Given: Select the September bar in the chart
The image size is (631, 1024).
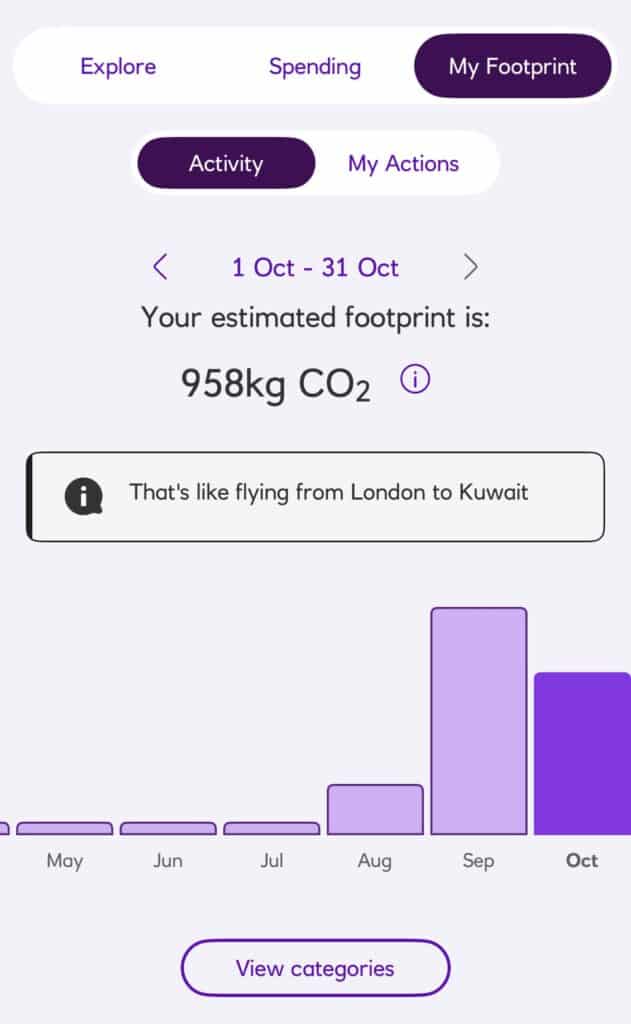Looking at the screenshot, I should click(478, 720).
